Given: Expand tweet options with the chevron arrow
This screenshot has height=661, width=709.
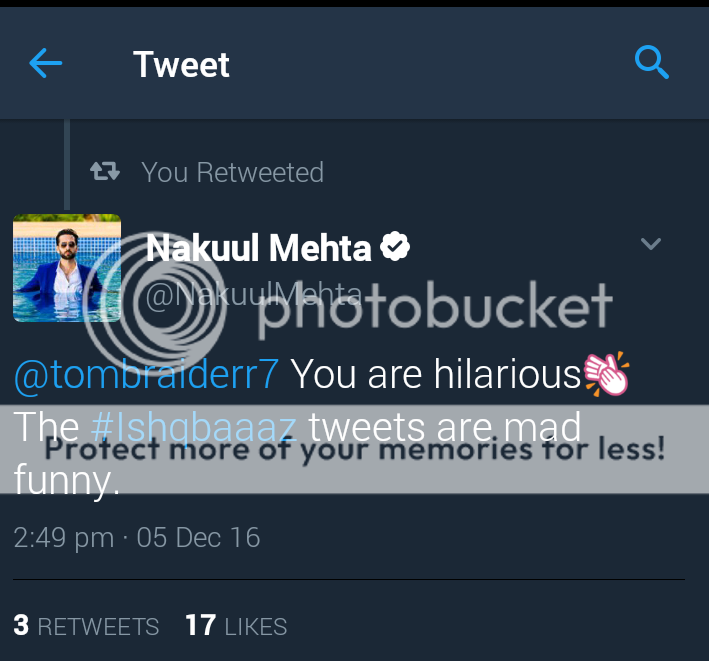Looking at the screenshot, I should pos(651,245).
